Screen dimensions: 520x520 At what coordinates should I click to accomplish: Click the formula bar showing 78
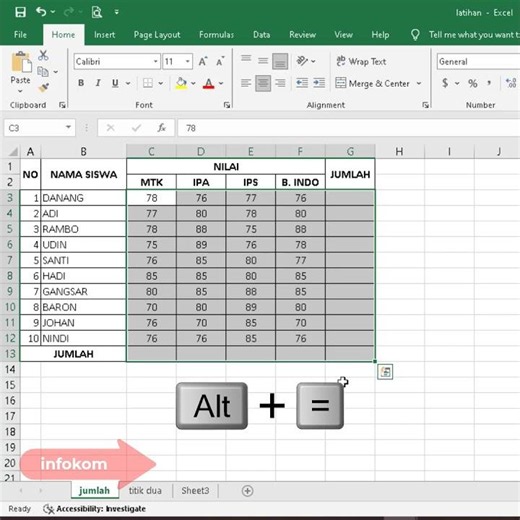[349, 128]
